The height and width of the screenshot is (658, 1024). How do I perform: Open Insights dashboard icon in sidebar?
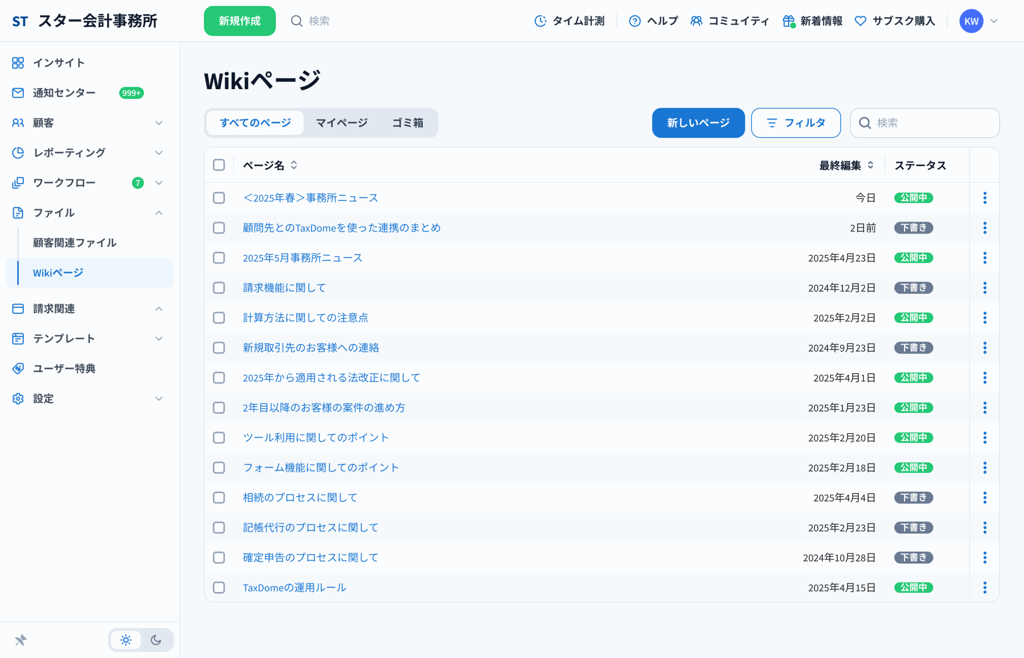(x=18, y=63)
